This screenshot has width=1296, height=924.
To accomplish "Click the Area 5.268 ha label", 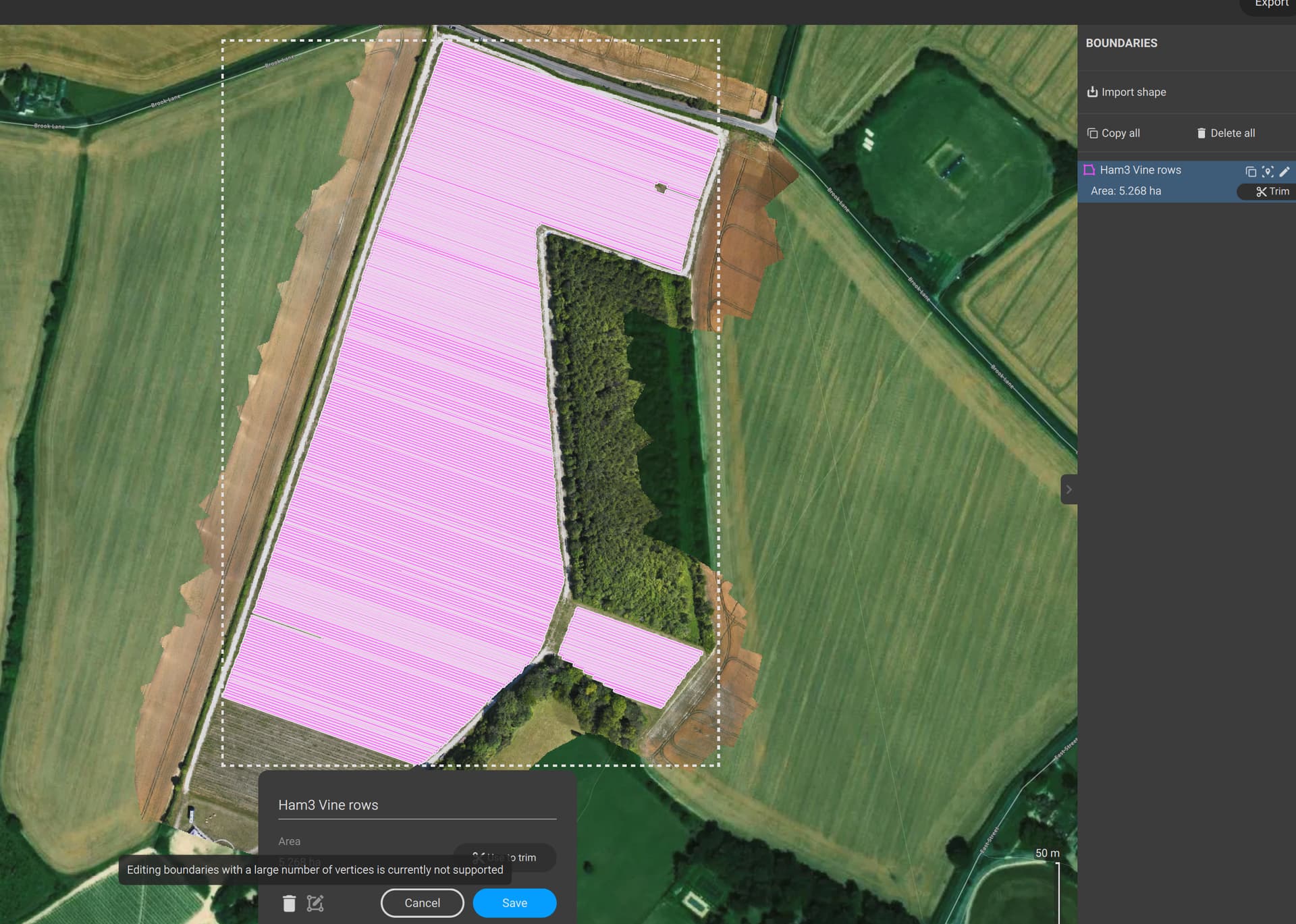I will (x=1125, y=191).
